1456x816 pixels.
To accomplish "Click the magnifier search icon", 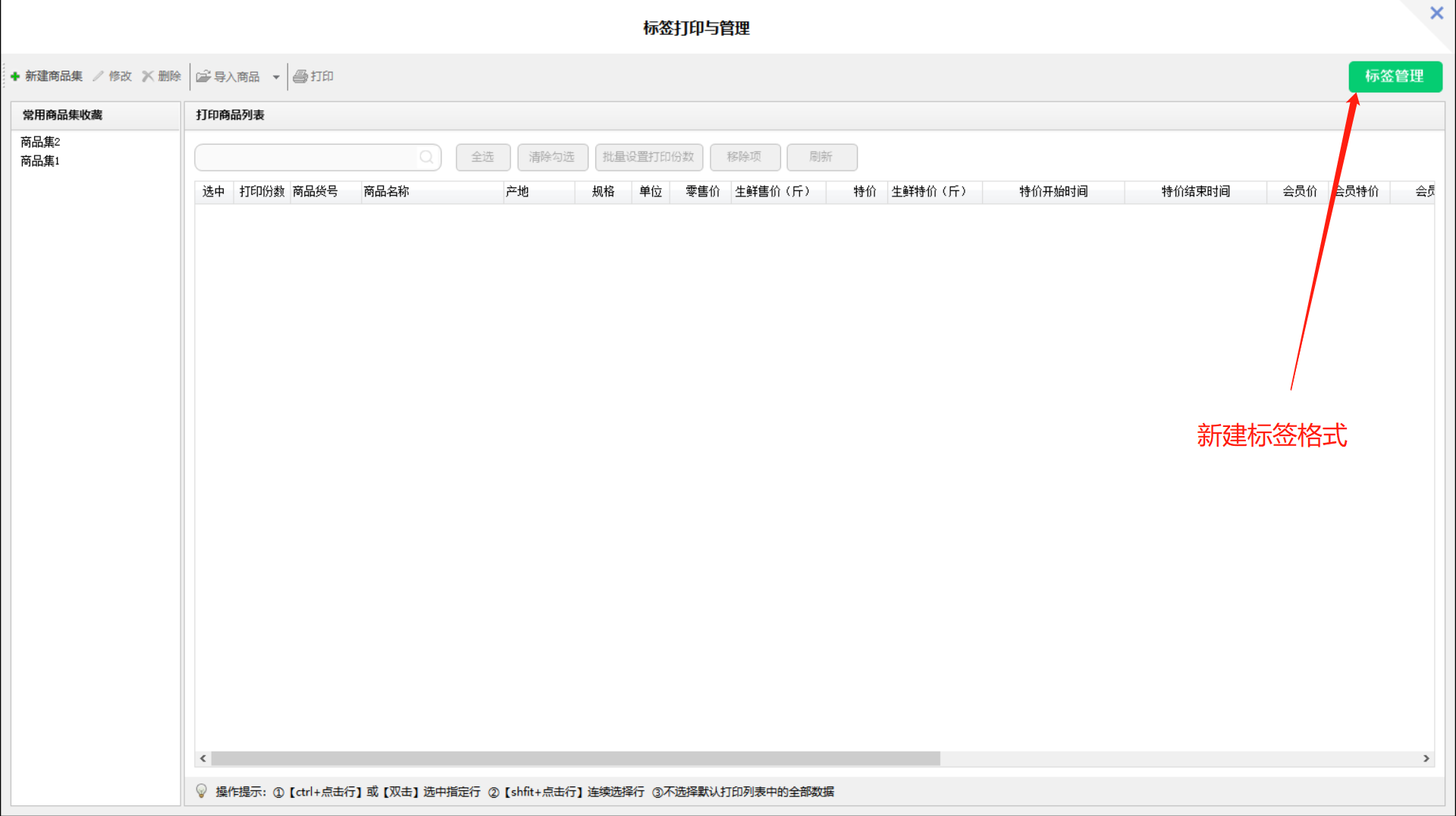I will coord(426,157).
